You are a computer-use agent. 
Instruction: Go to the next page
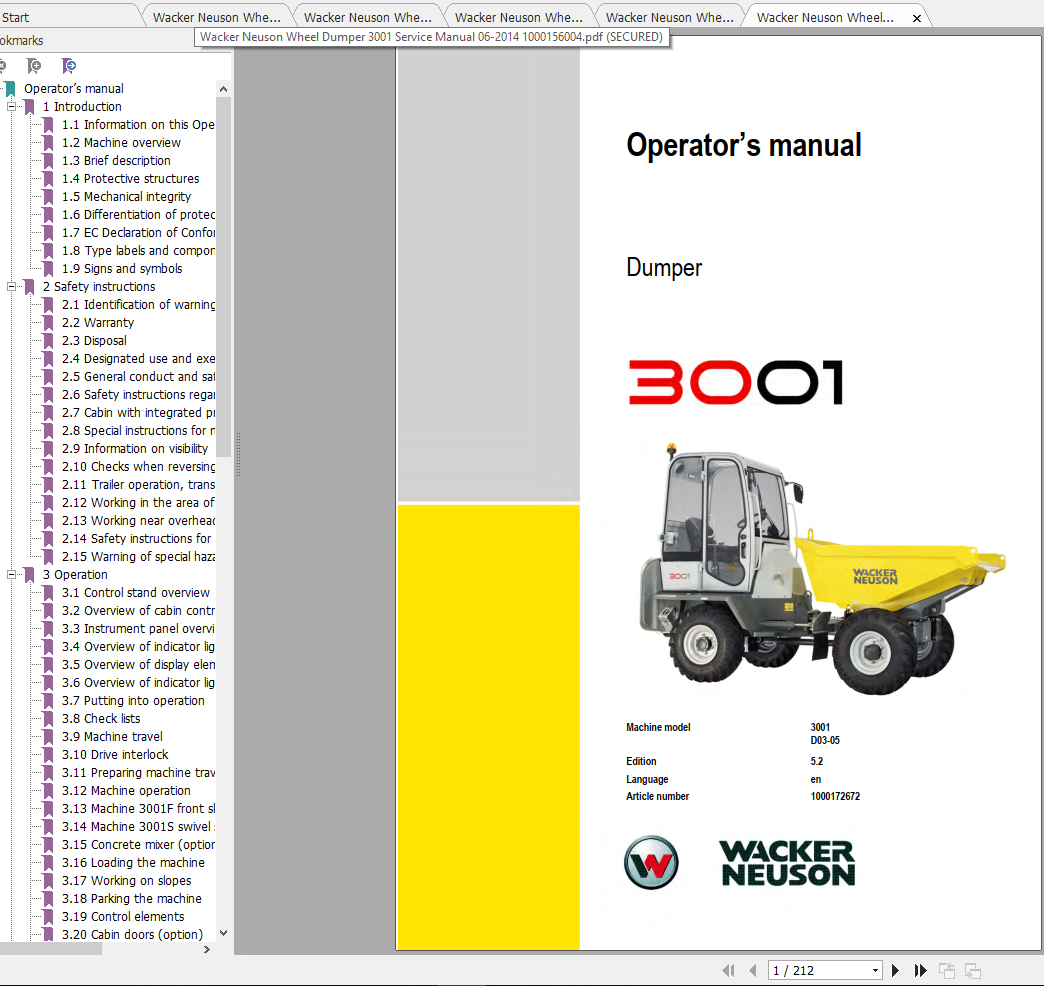click(x=896, y=970)
